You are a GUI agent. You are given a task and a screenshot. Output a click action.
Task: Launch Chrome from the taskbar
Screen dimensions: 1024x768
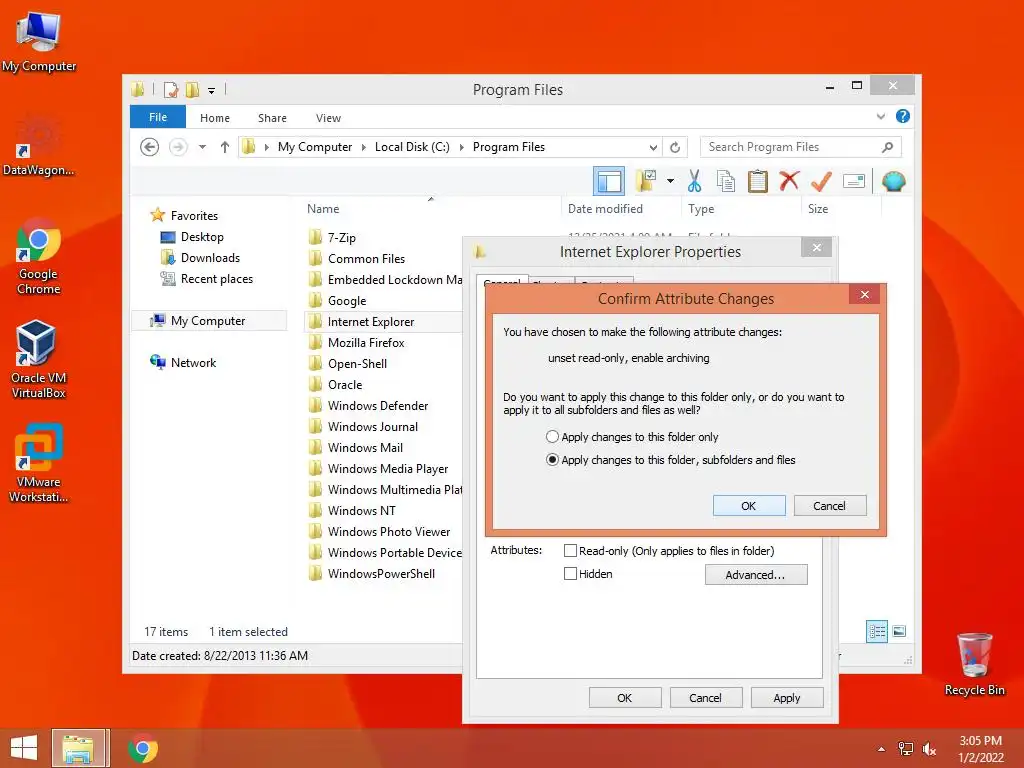pos(143,748)
